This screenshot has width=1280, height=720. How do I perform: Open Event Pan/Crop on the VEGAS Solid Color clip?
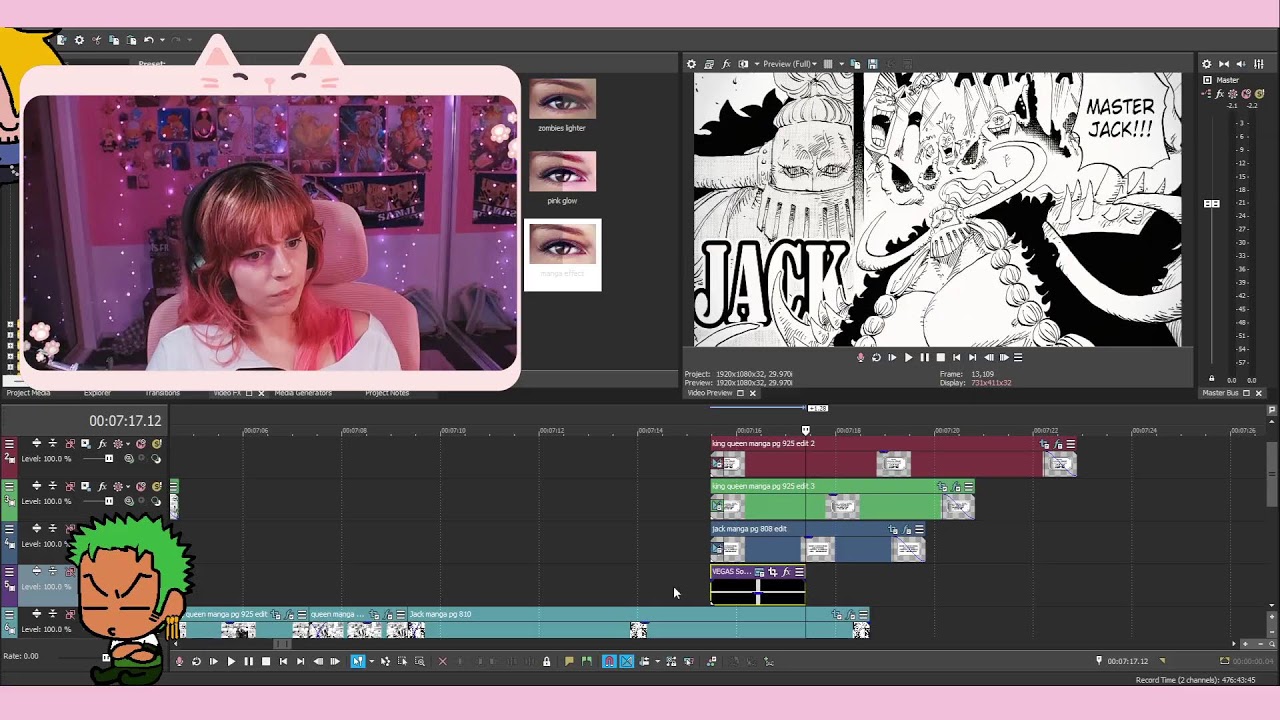coord(773,572)
